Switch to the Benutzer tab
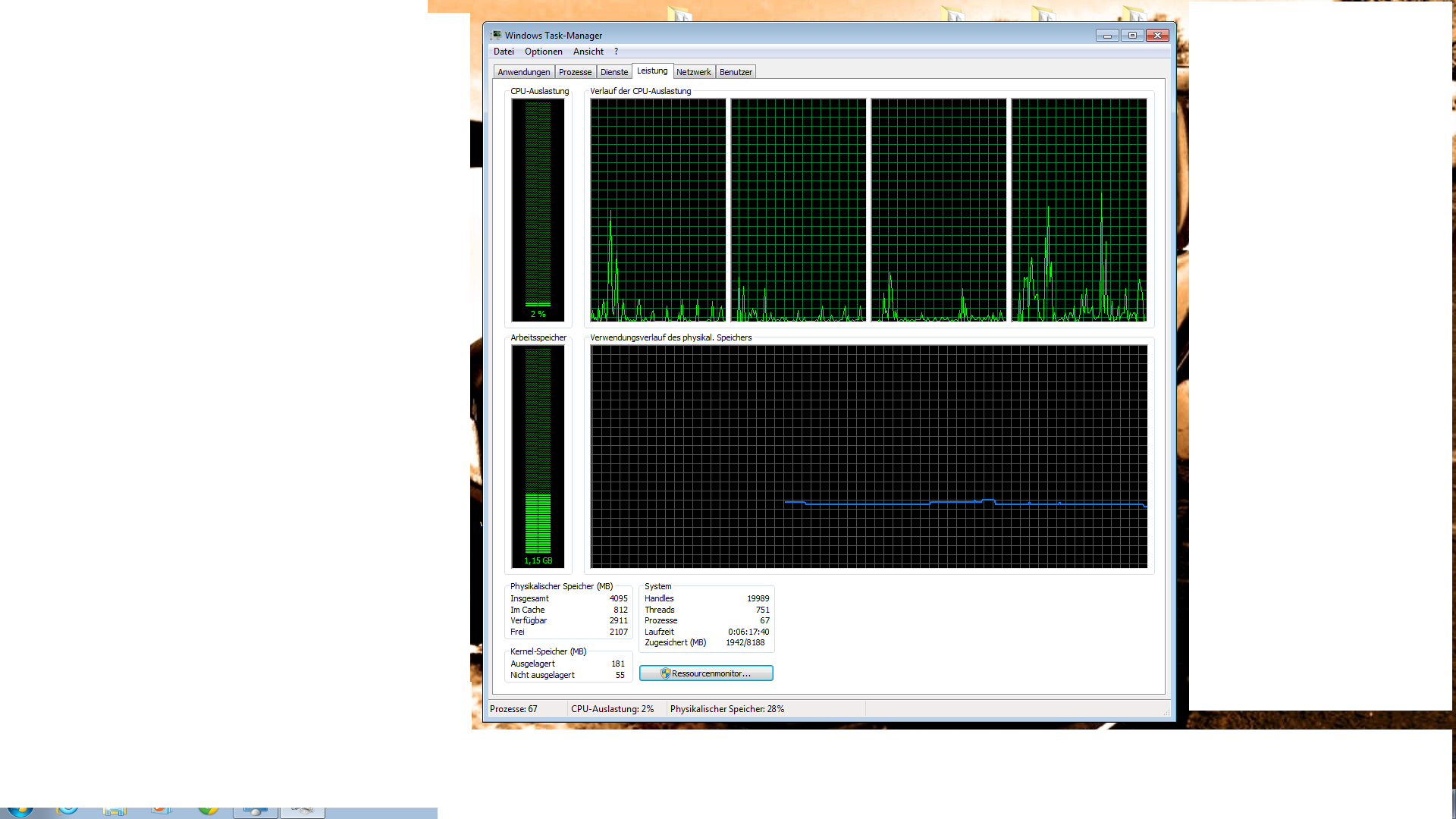 (735, 72)
